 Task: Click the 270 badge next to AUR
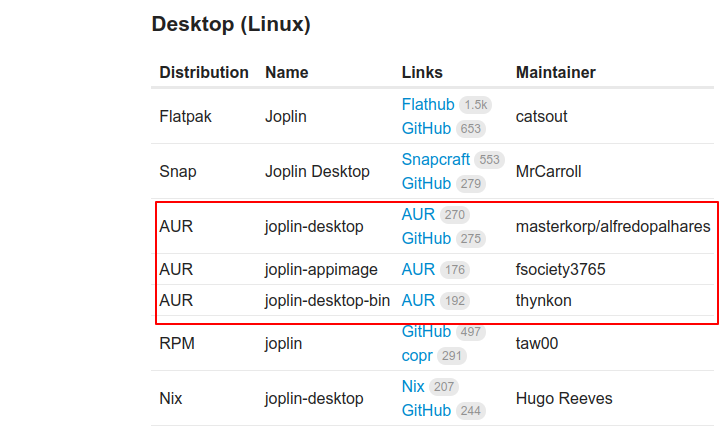pos(454,215)
